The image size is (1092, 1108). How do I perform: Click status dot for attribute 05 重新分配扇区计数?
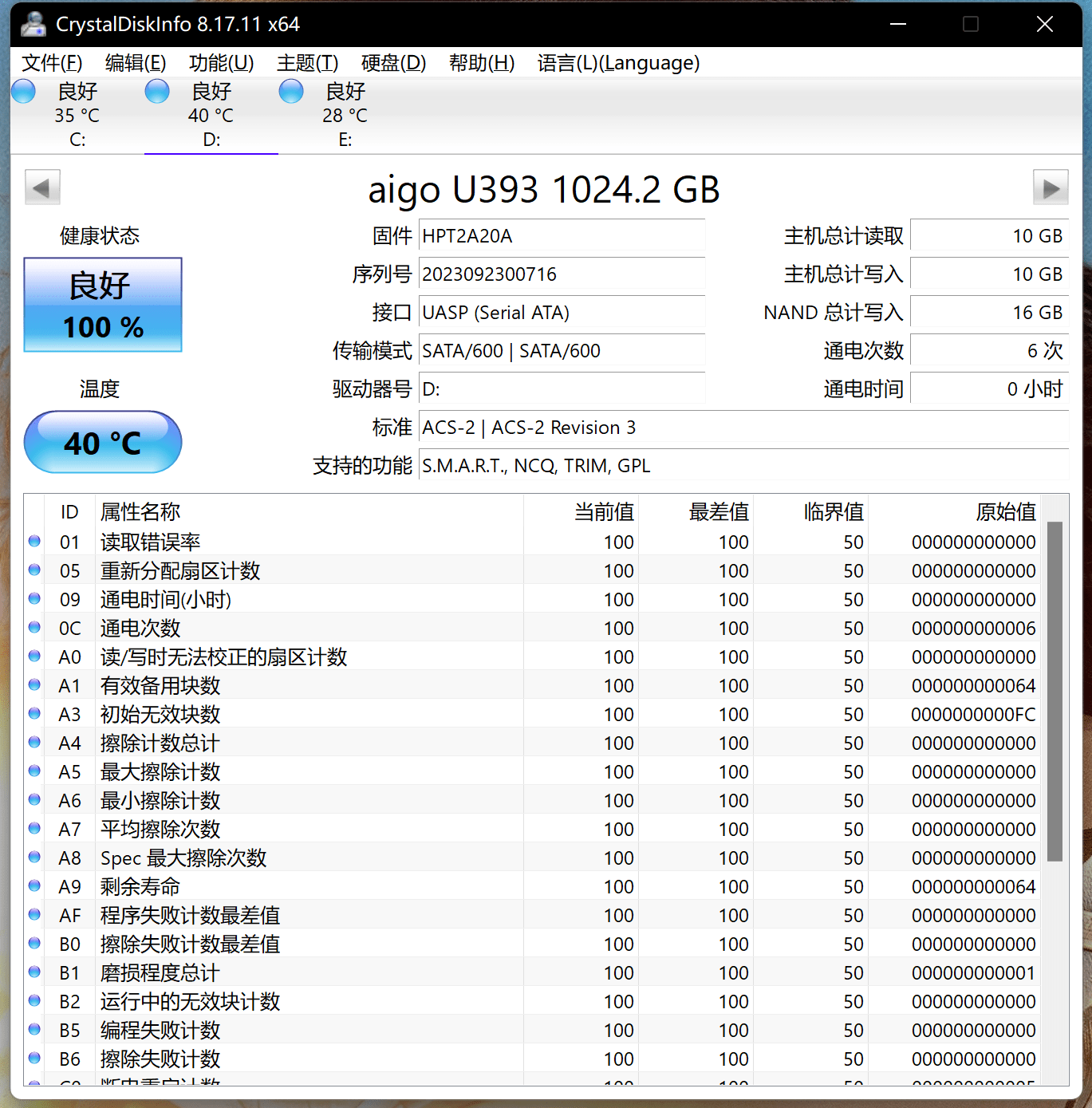tap(34, 570)
